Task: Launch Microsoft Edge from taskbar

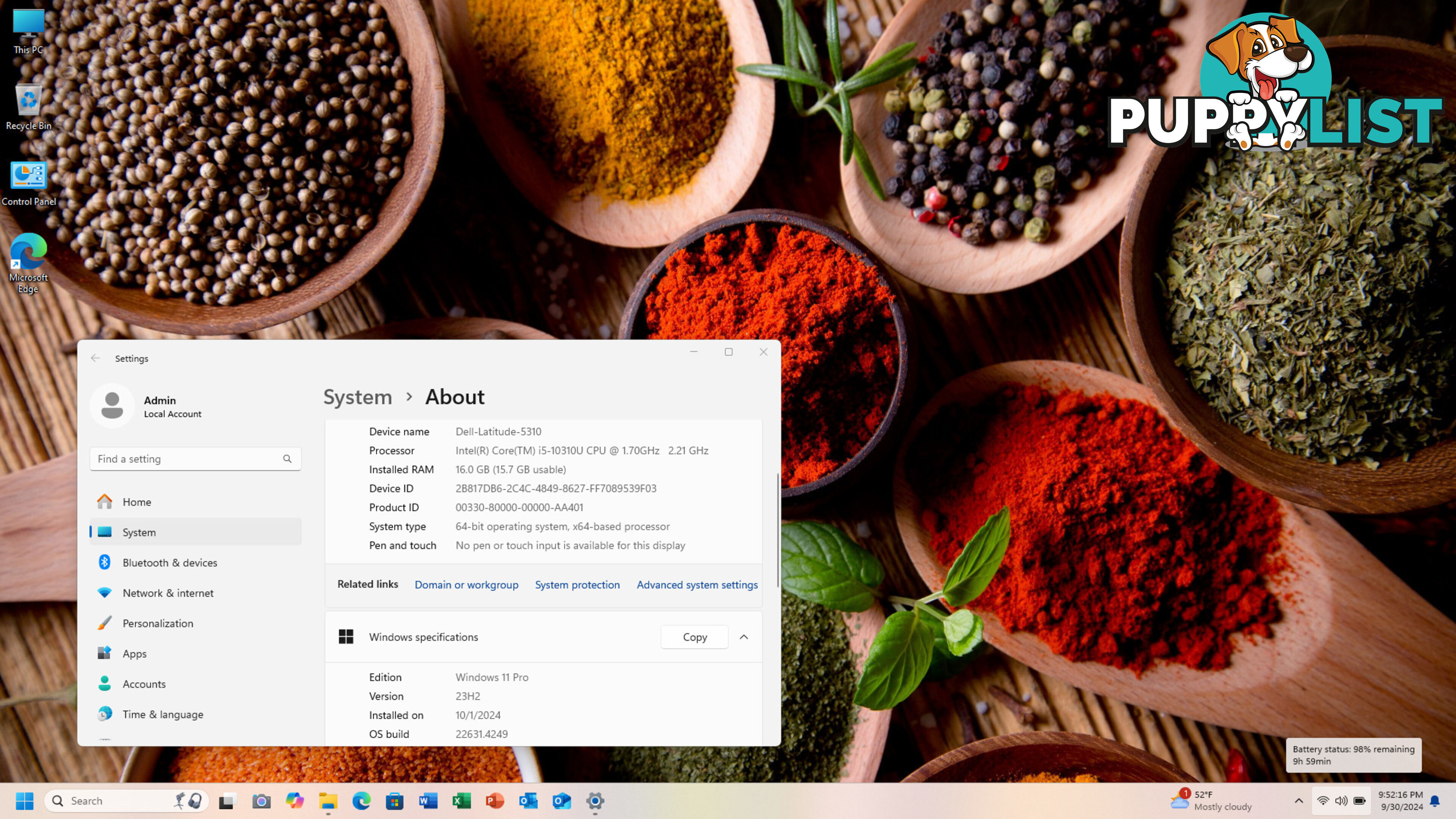Action: pos(361,800)
